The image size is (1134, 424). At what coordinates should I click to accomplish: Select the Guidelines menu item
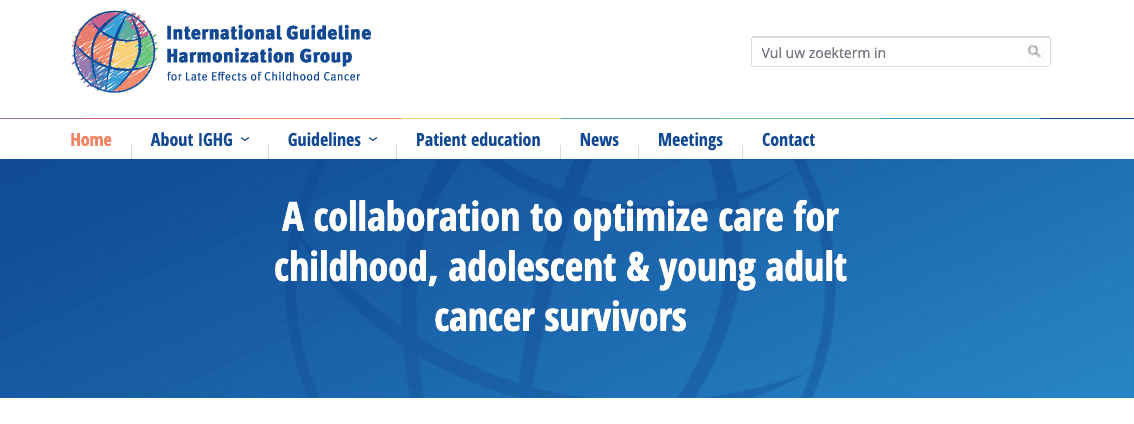(324, 140)
